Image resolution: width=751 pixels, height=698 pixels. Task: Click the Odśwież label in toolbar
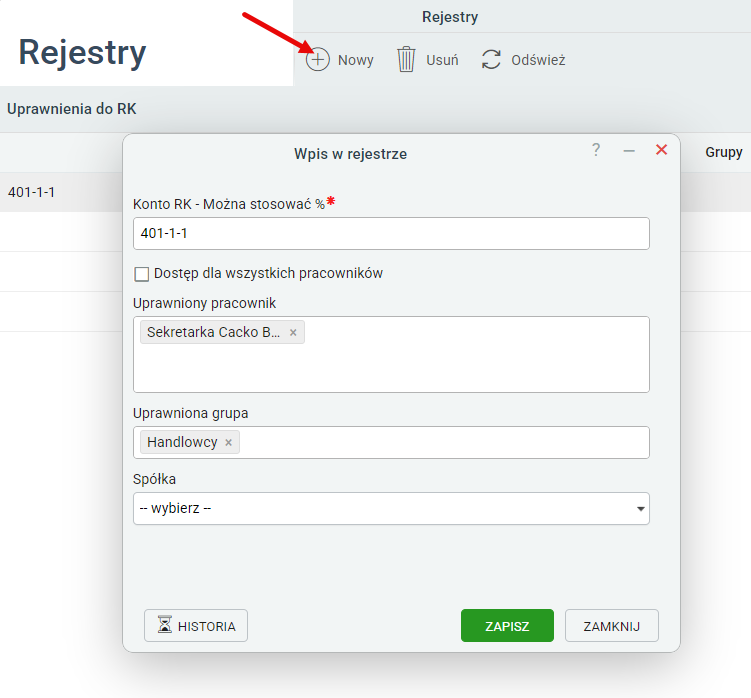tap(538, 60)
